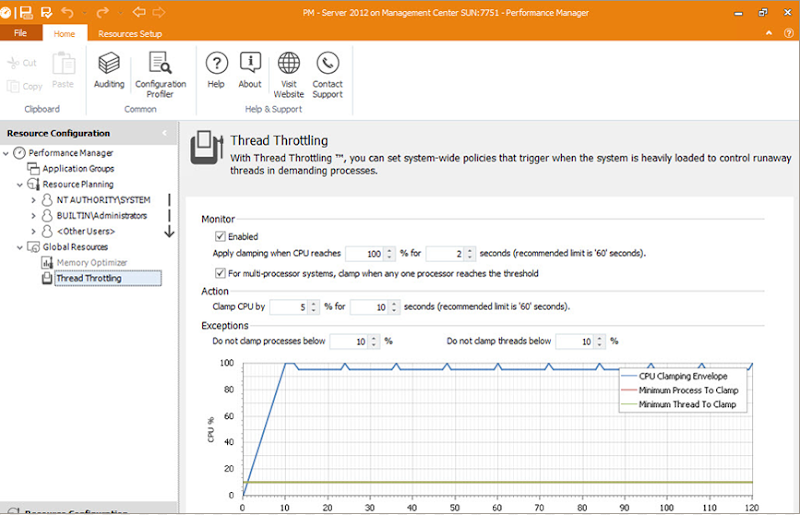Increase the apply clamping seconds value
This screenshot has height=515, width=800.
(x=470, y=250)
